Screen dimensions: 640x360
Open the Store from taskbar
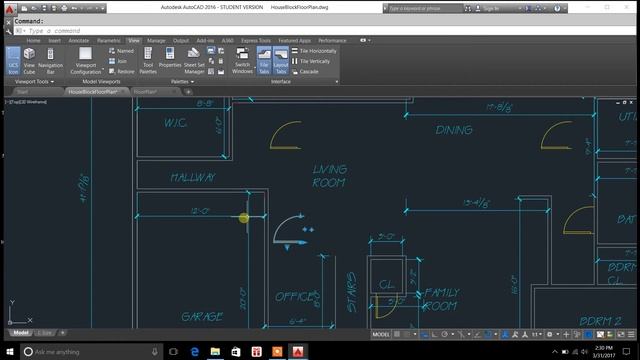point(236,351)
